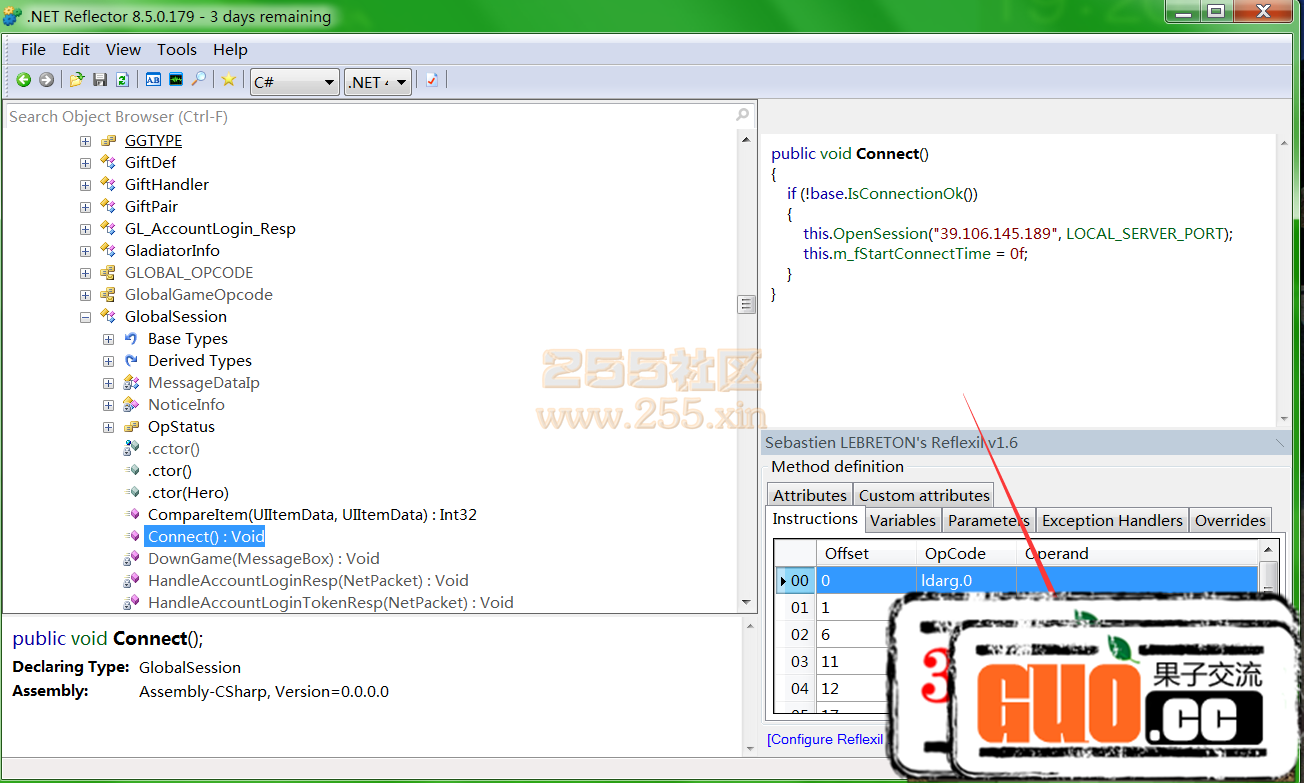This screenshot has height=783, width=1304.
Task: Click the Save floppy disk icon
Action: [100, 80]
